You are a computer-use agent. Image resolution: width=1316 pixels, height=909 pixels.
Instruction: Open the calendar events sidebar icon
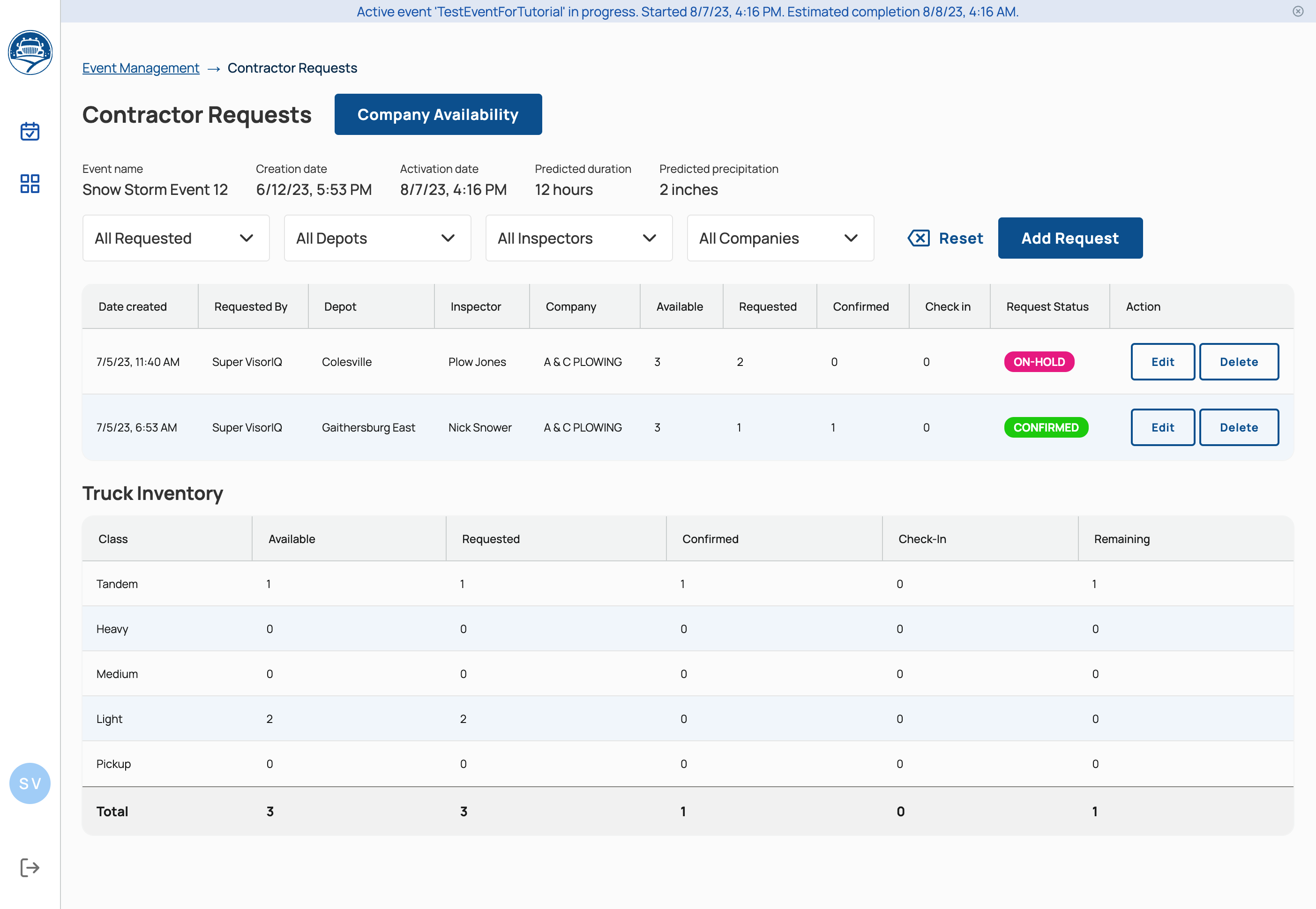[x=30, y=131]
